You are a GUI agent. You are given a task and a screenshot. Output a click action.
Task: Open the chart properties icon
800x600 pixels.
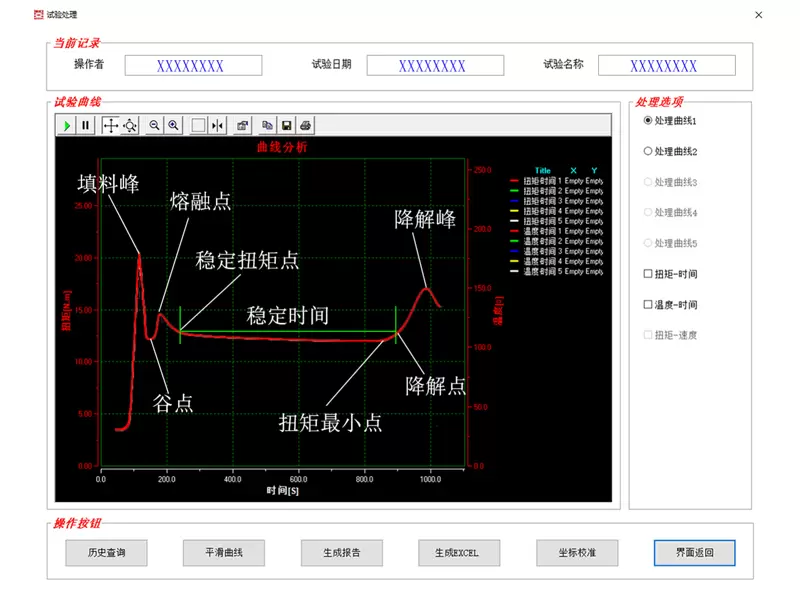(x=242, y=125)
